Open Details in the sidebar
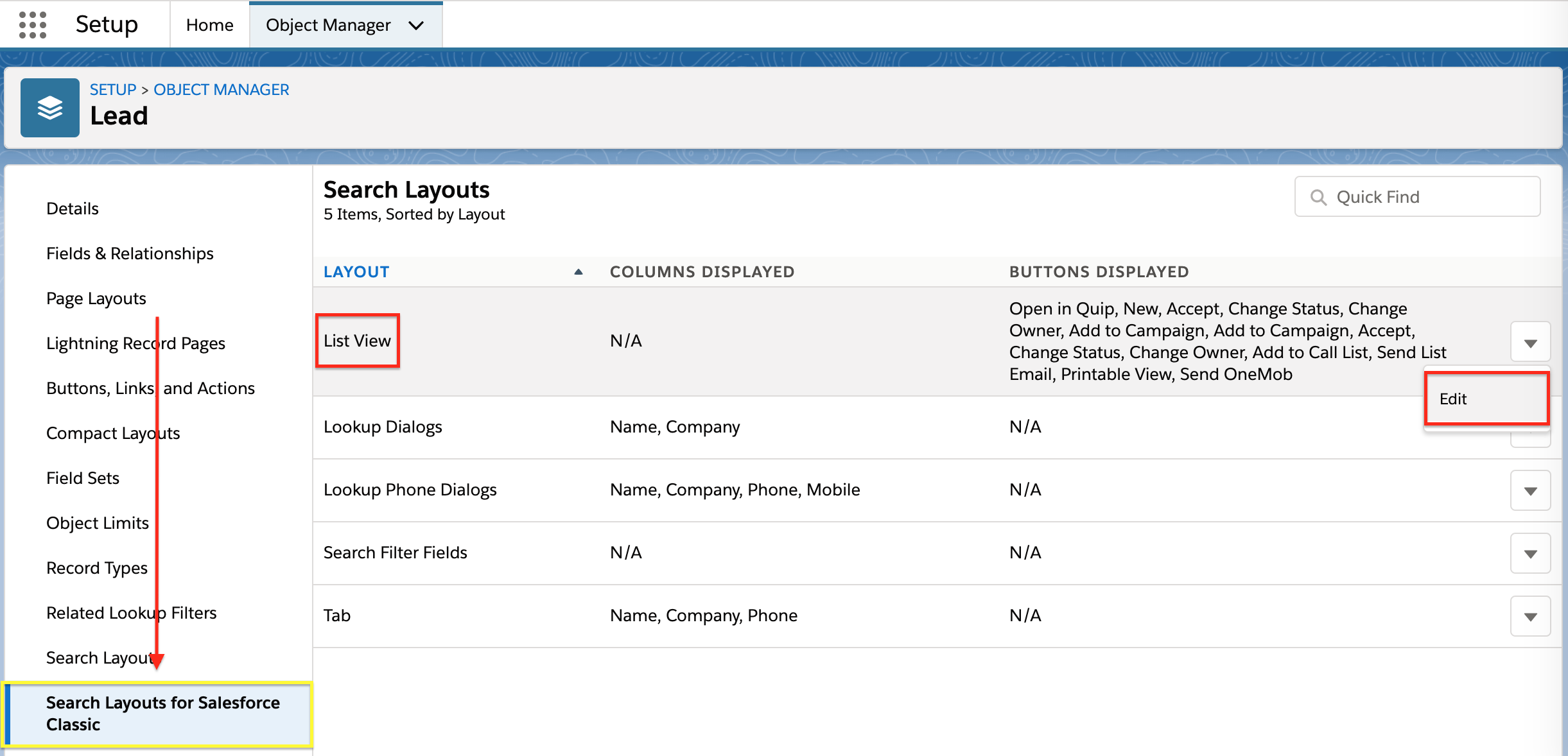The height and width of the screenshot is (756, 1568). (73, 209)
